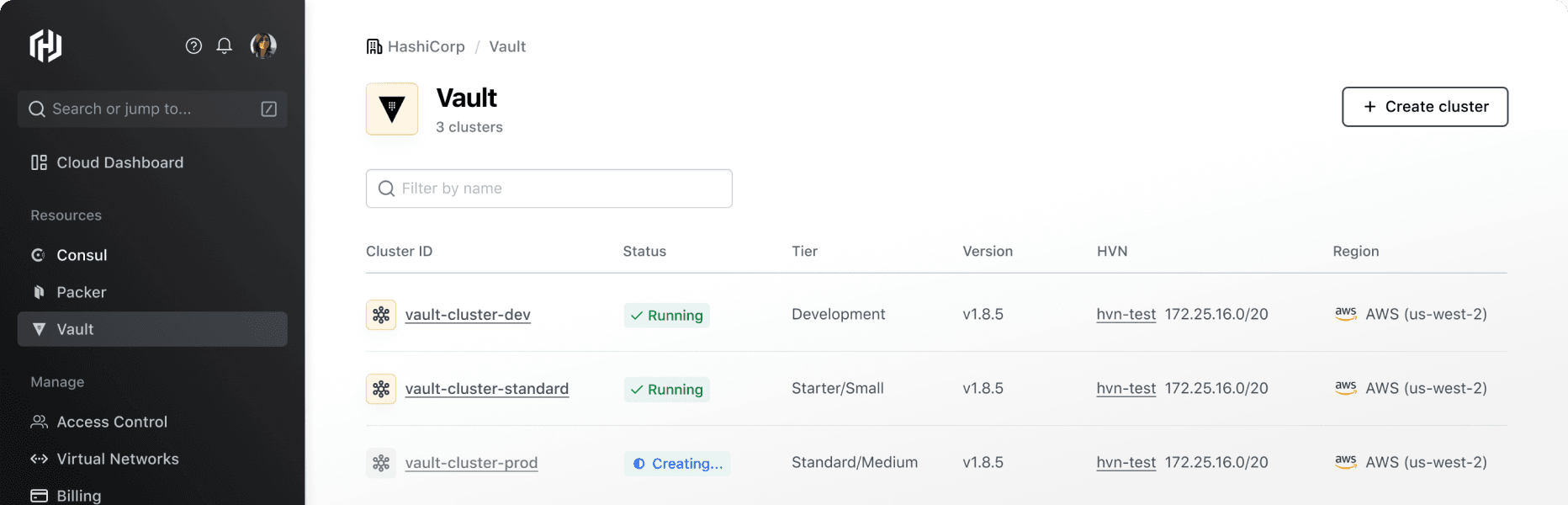Click the vault-cluster-standard cluster icon
This screenshot has height=505, width=1568.
(x=381, y=389)
